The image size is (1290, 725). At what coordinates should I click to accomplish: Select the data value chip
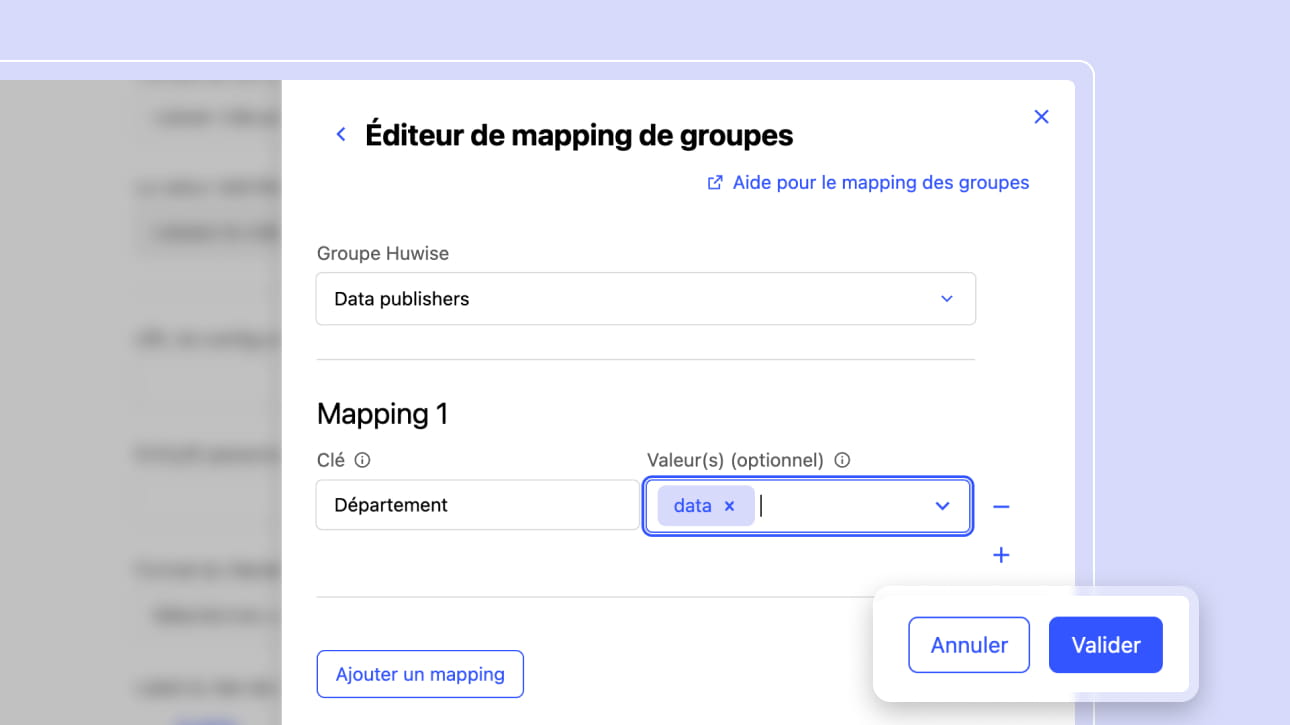coord(692,506)
